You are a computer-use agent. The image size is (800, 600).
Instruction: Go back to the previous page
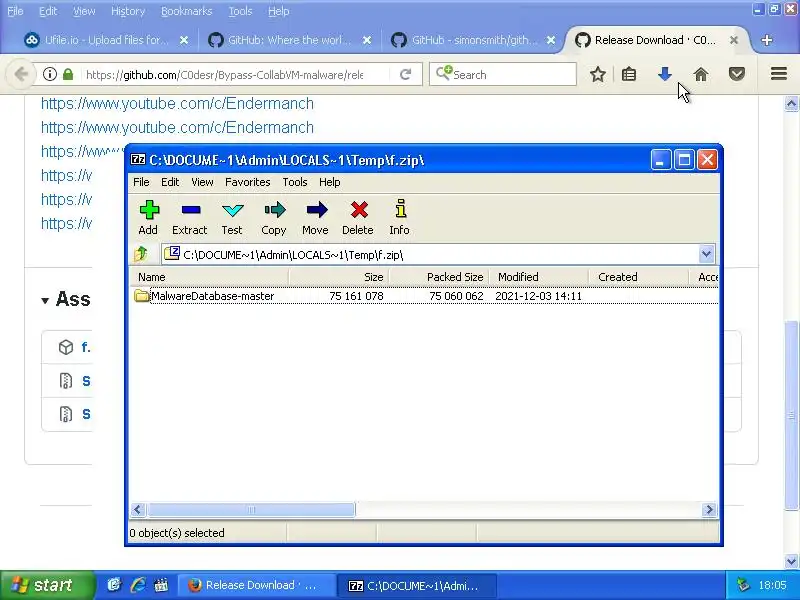click(x=21, y=74)
